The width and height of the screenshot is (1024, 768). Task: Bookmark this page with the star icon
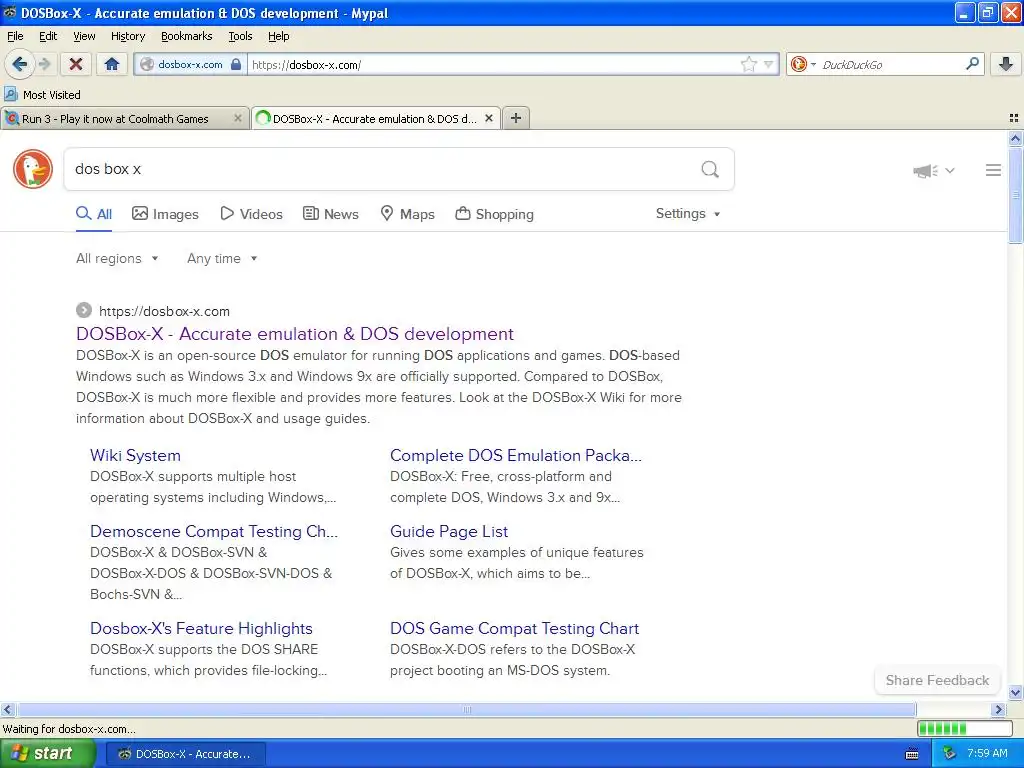coord(748,64)
